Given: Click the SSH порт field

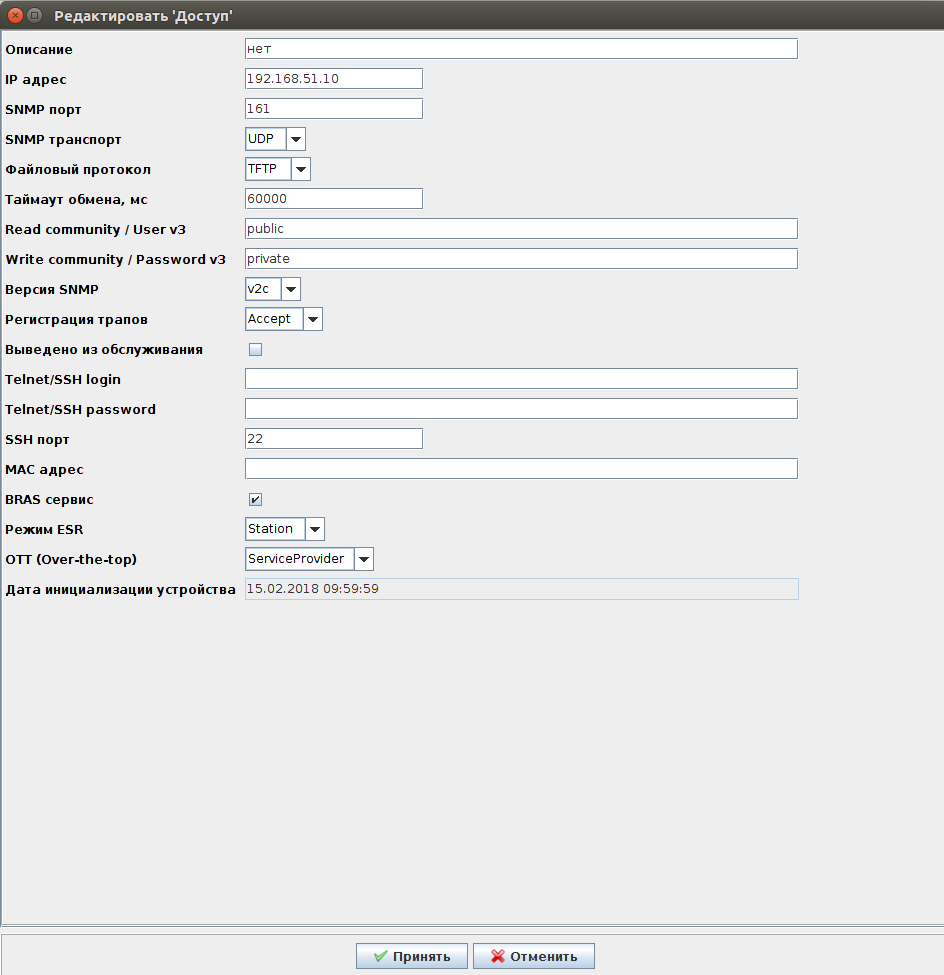Looking at the screenshot, I should coord(334,438).
